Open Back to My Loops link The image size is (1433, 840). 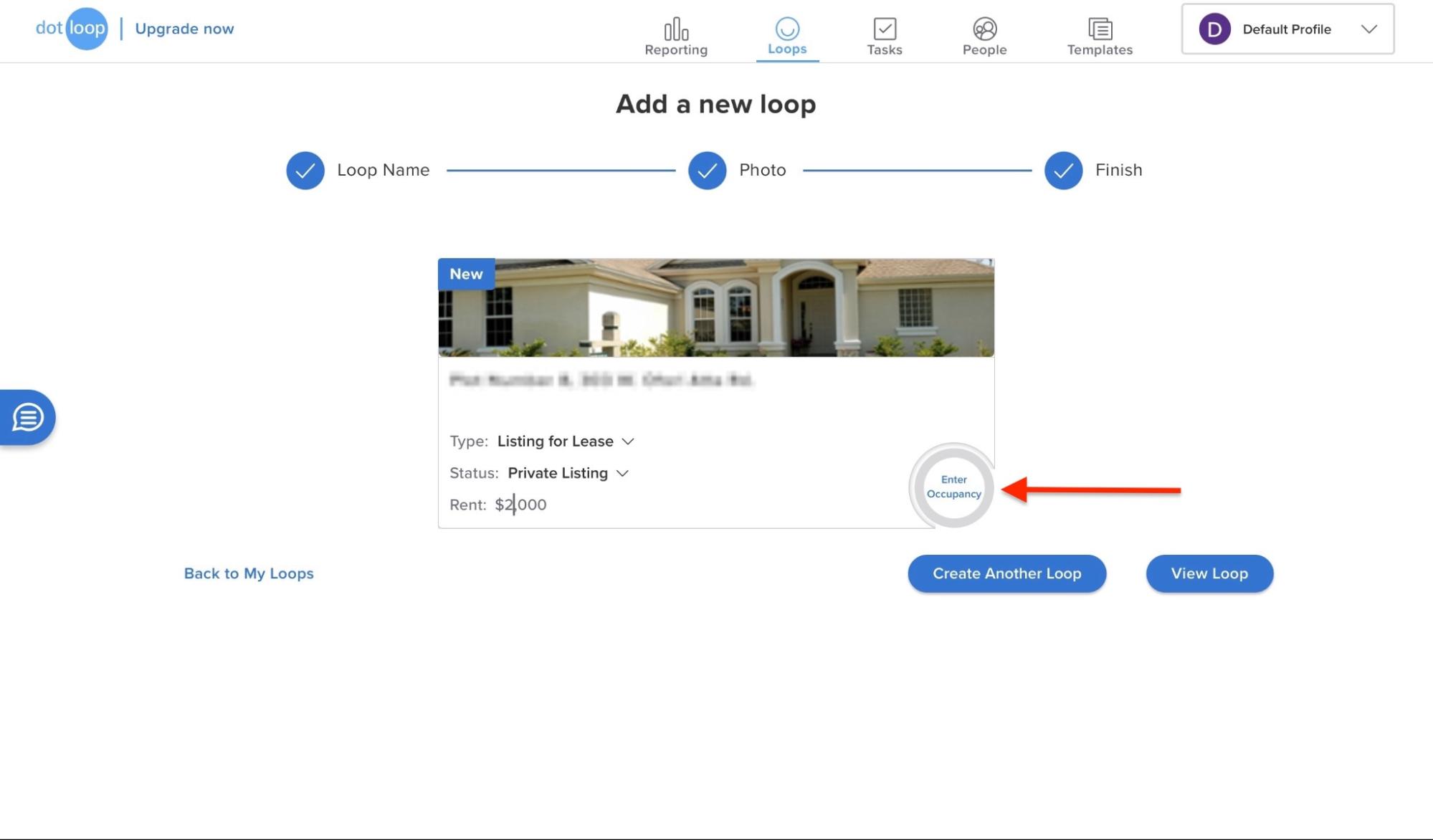coord(249,573)
